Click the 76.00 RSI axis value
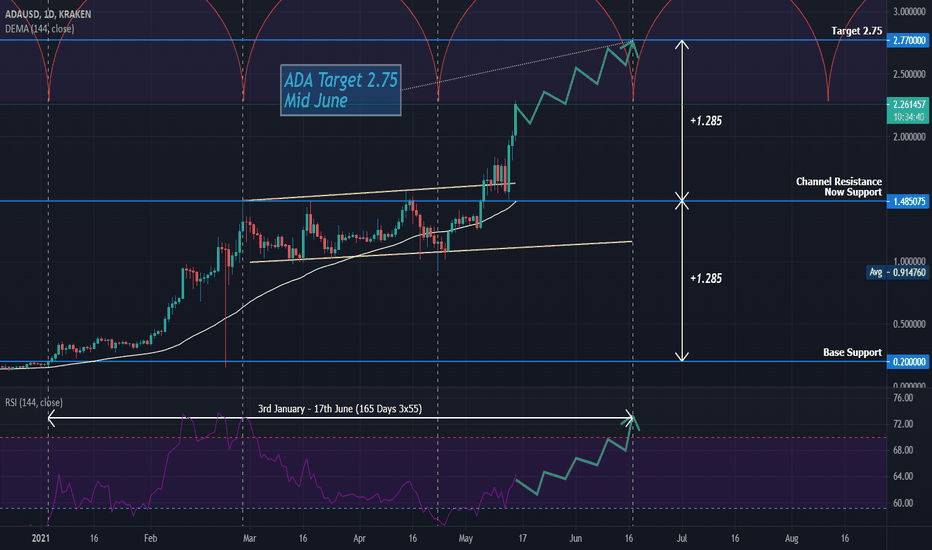Image resolution: width=932 pixels, height=550 pixels. pos(903,398)
